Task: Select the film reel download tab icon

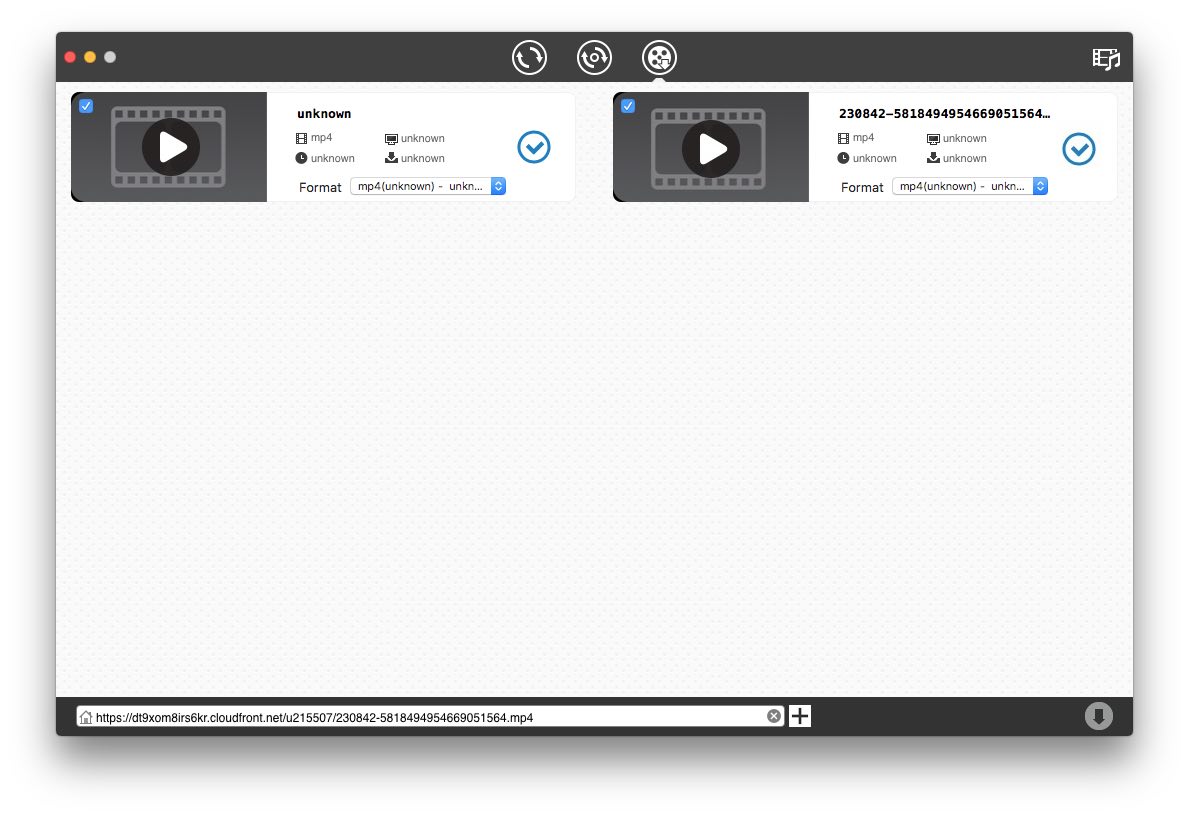Action: pyautogui.click(x=659, y=58)
